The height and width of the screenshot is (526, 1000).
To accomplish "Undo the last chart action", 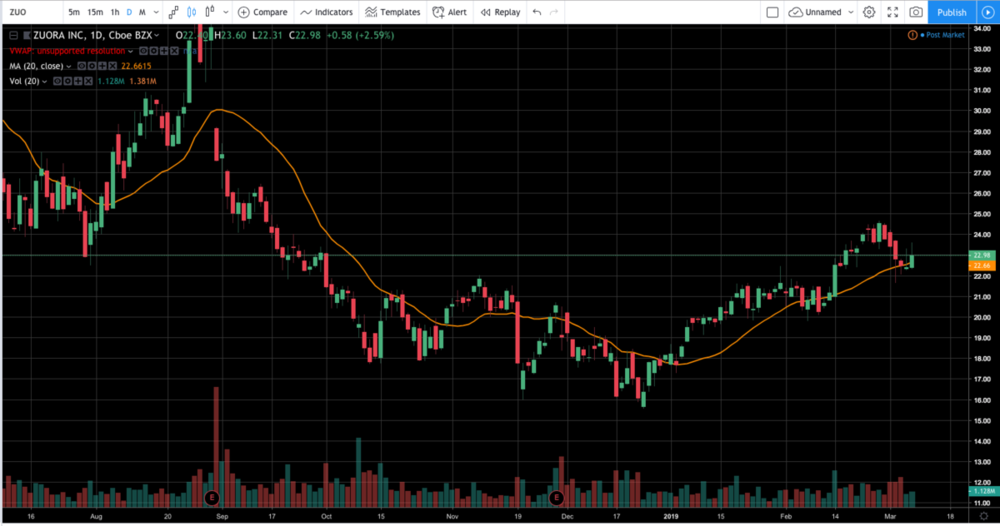I will tap(538, 12).
